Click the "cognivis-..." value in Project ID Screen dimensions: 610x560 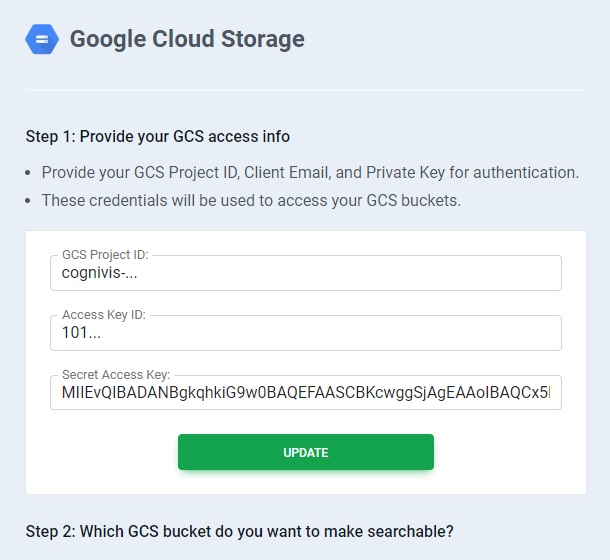pos(99,274)
